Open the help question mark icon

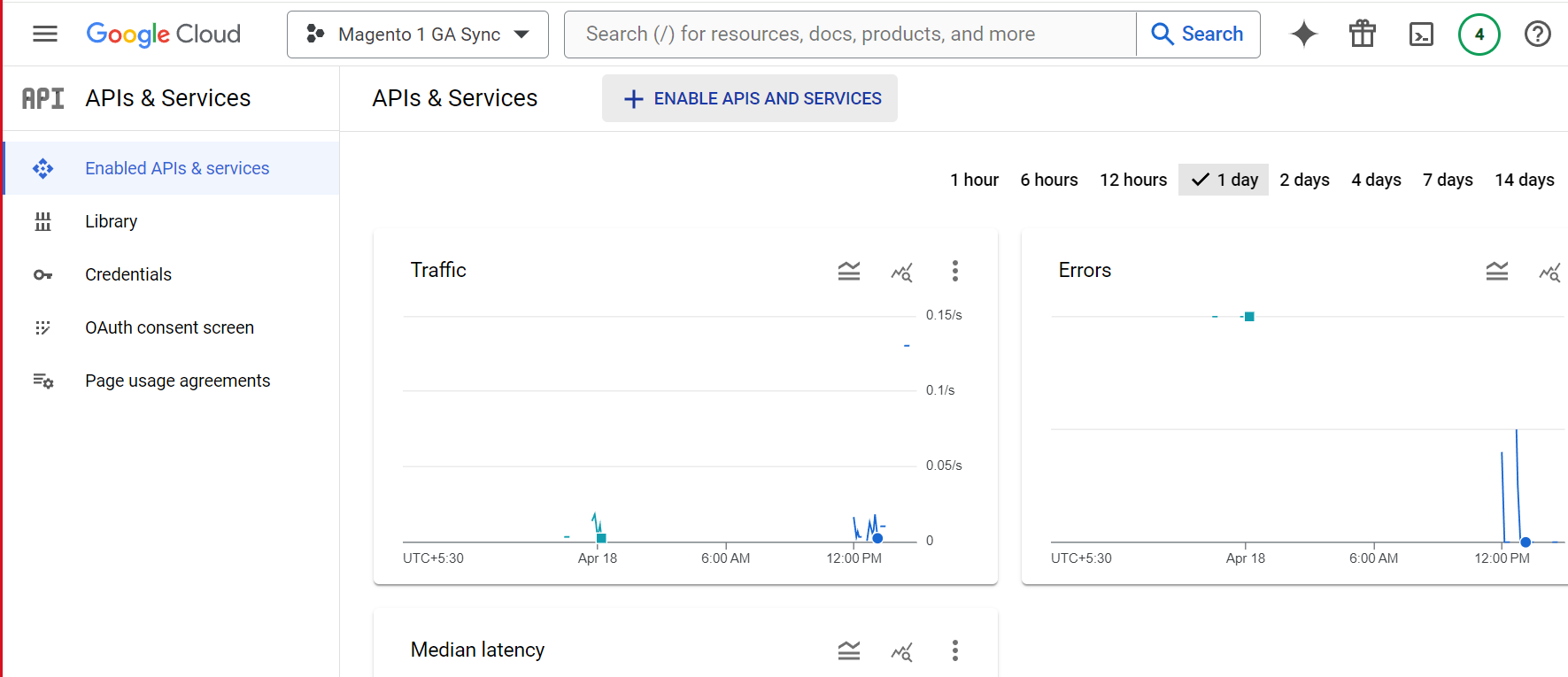click(x=1537, y=35)
